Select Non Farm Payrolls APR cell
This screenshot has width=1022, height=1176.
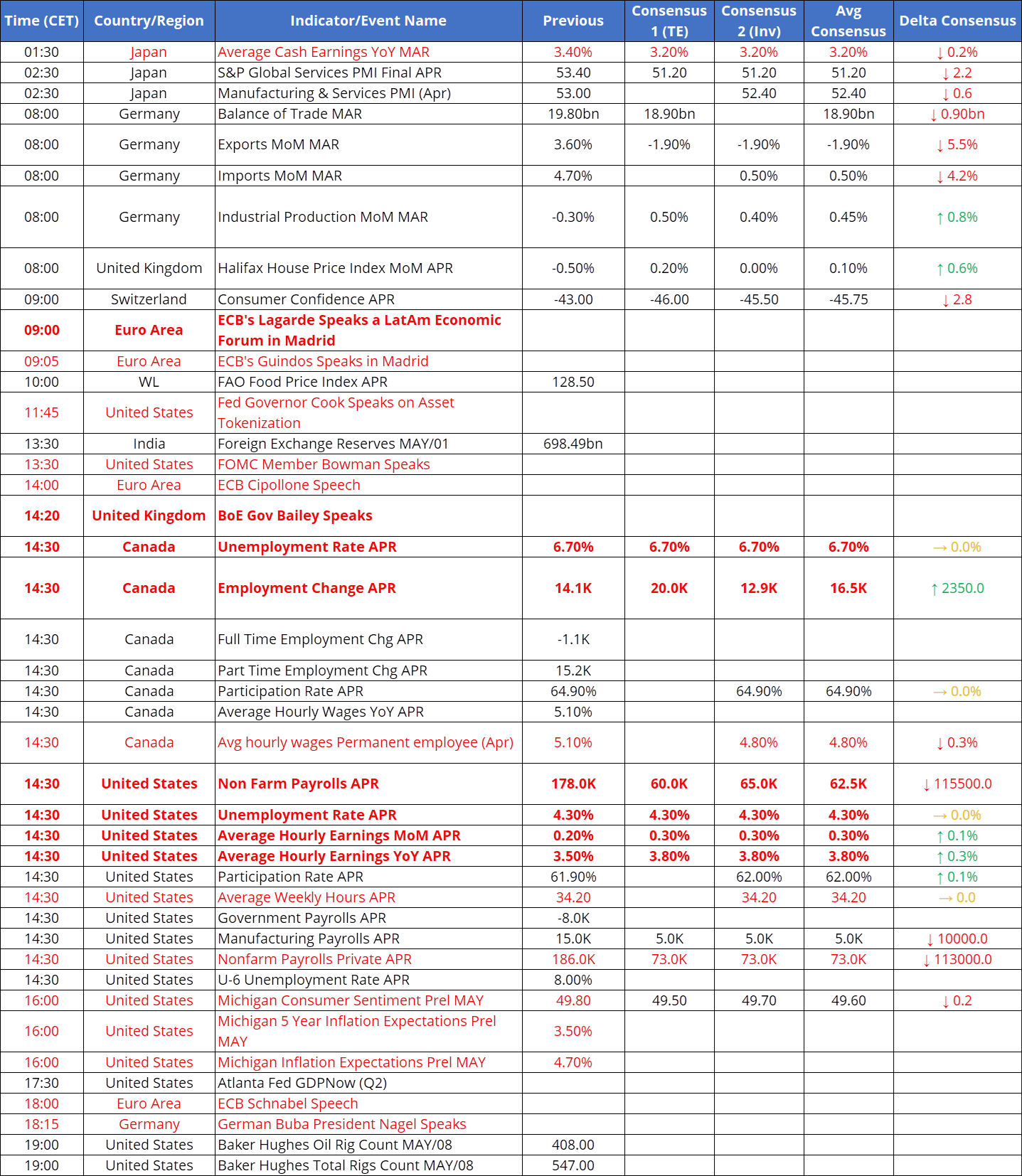[x=368, y=784]
